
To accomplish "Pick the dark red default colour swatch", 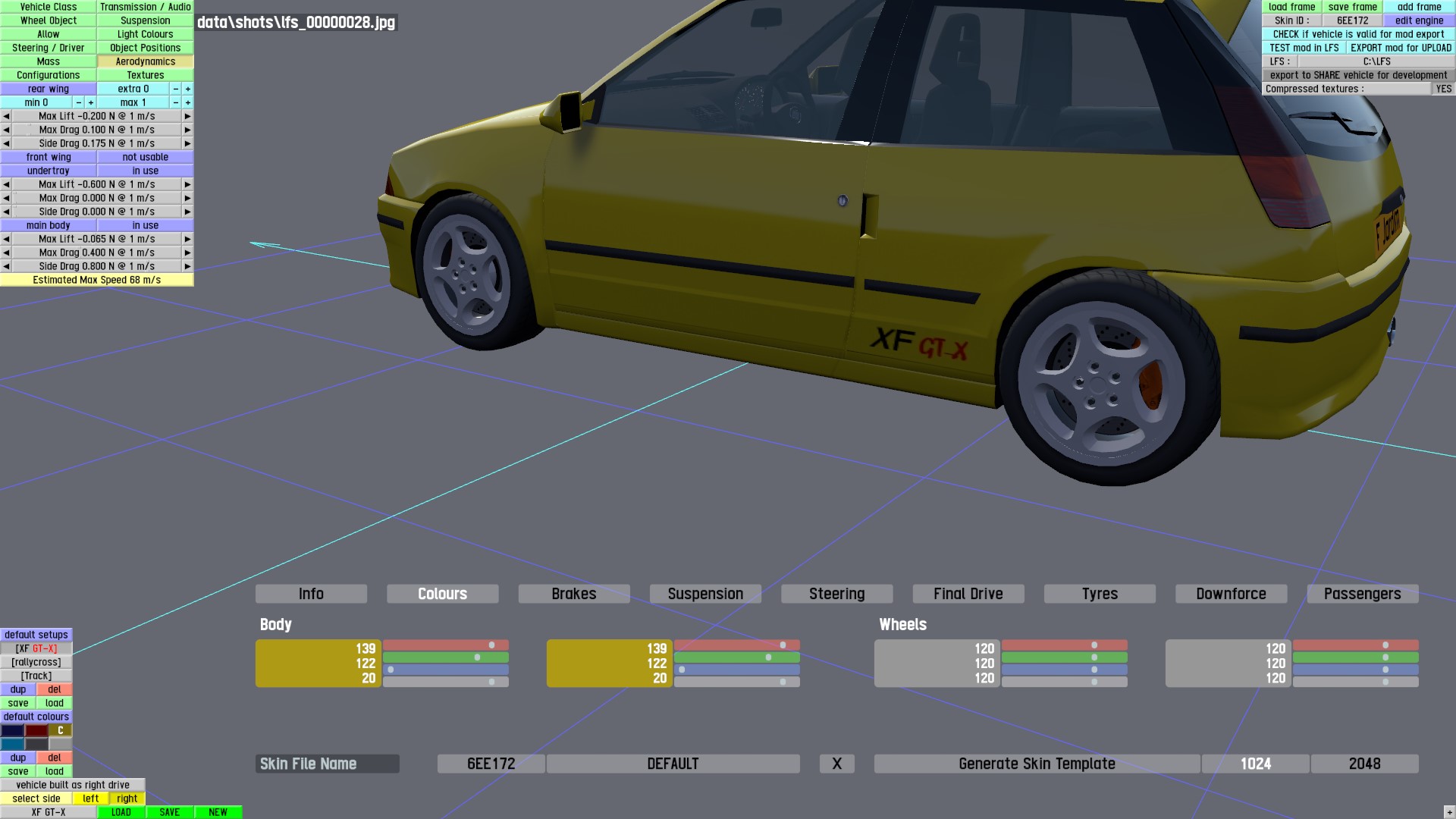I will (36, 730).
